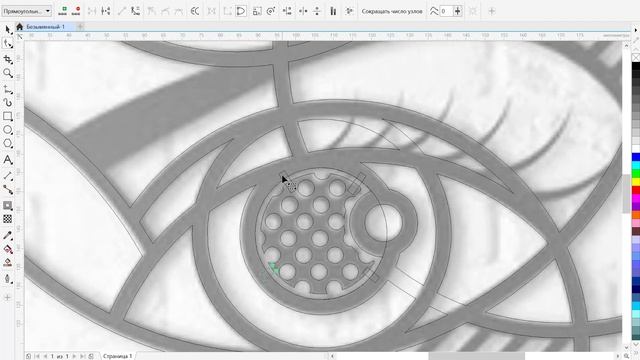Image resolution: width=640 pixels, height=360 pixels.
Task: Click the curve smoothness plus stepper
Action: 458,11
